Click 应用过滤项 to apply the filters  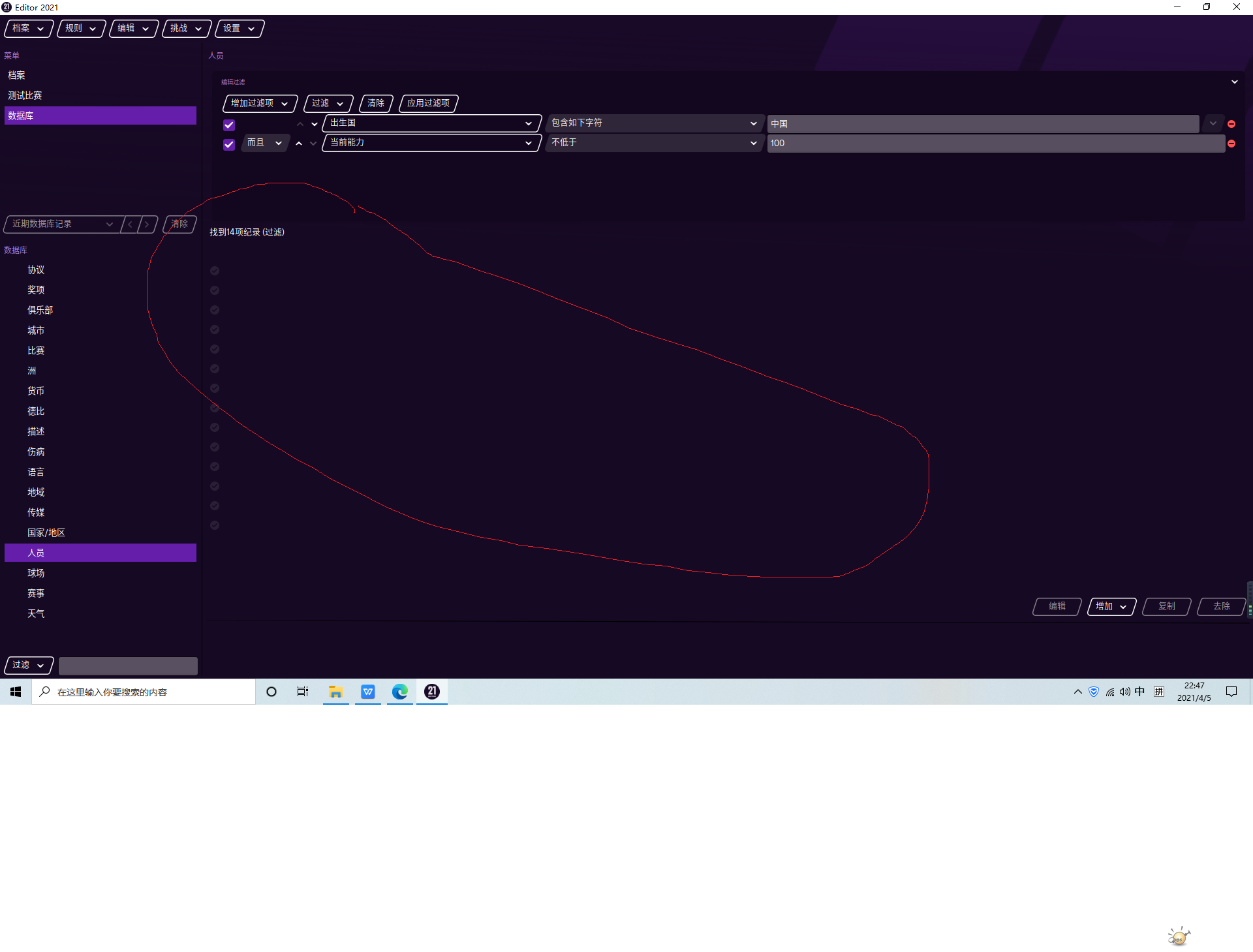(x=428, y=103)
